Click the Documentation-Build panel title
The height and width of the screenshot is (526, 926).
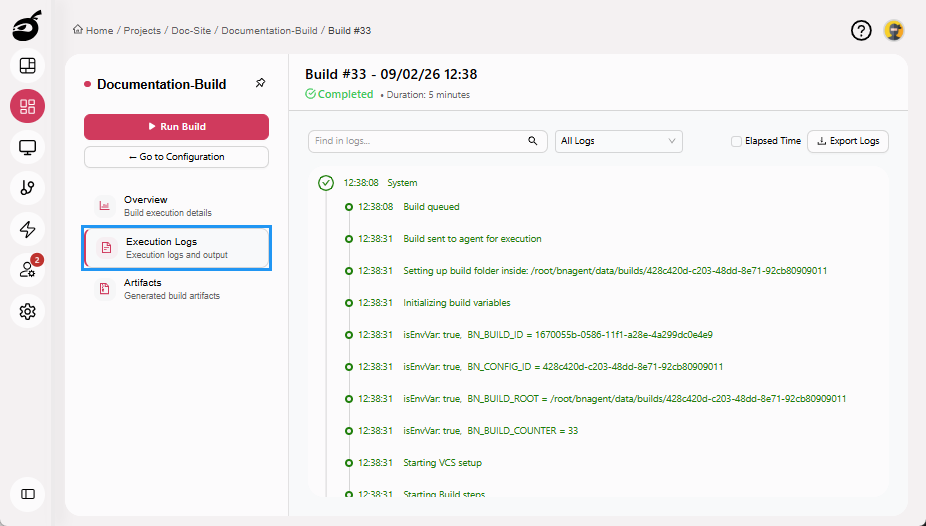pyautogui.click(x=161, y=84)
